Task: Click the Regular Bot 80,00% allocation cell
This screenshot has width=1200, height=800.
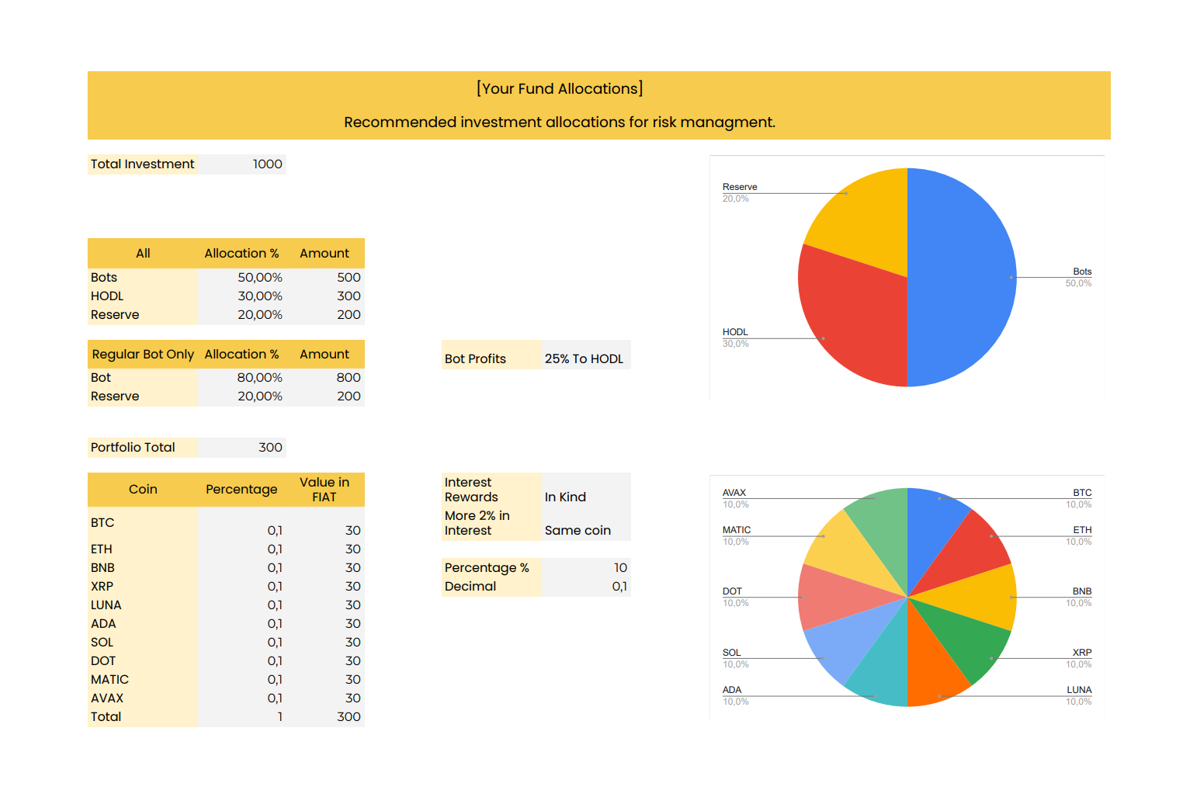Action: click(241, 378)
